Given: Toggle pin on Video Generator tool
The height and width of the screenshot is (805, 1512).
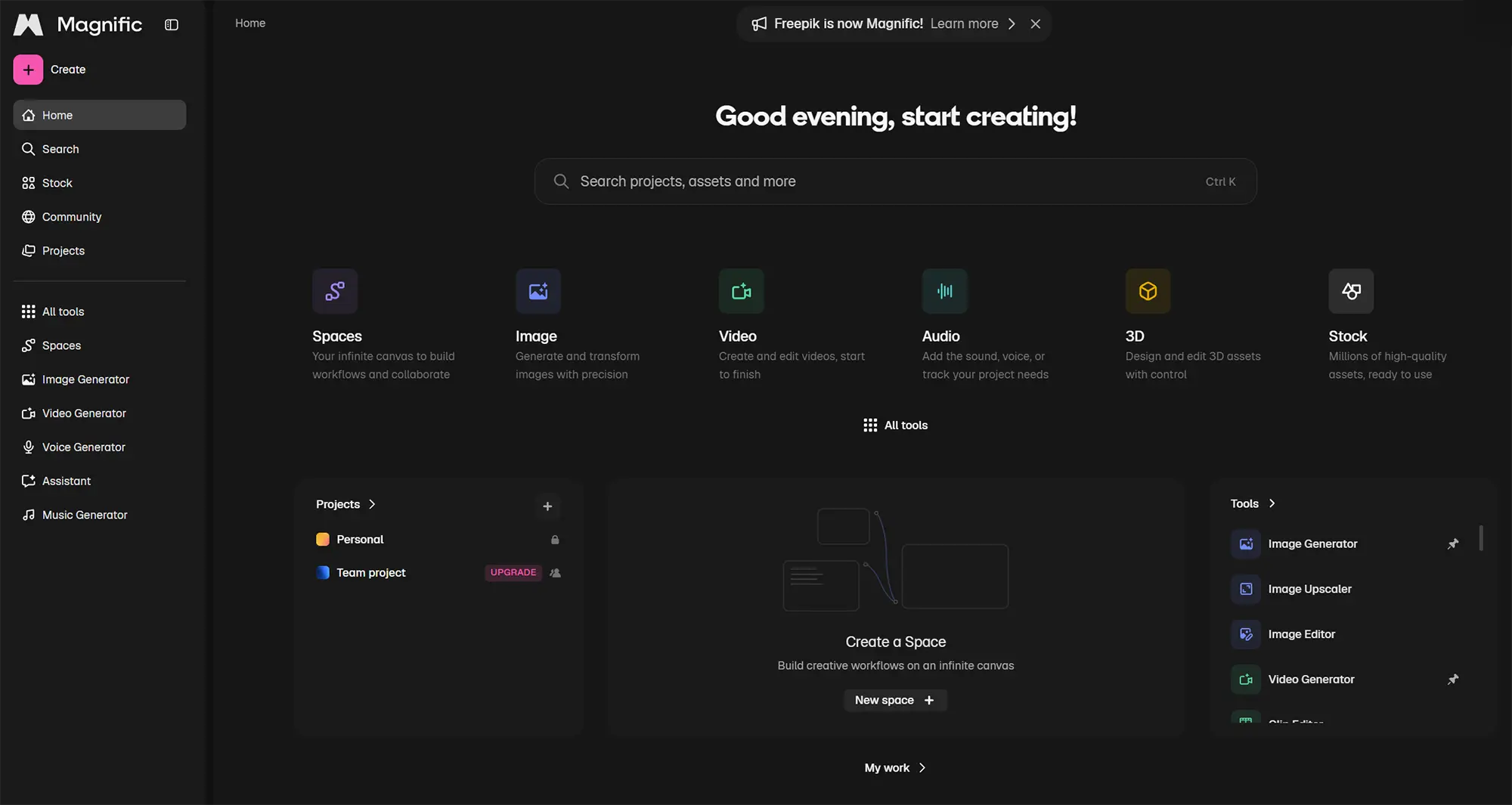Looking at the screenshot, I should click(1452, 680).
